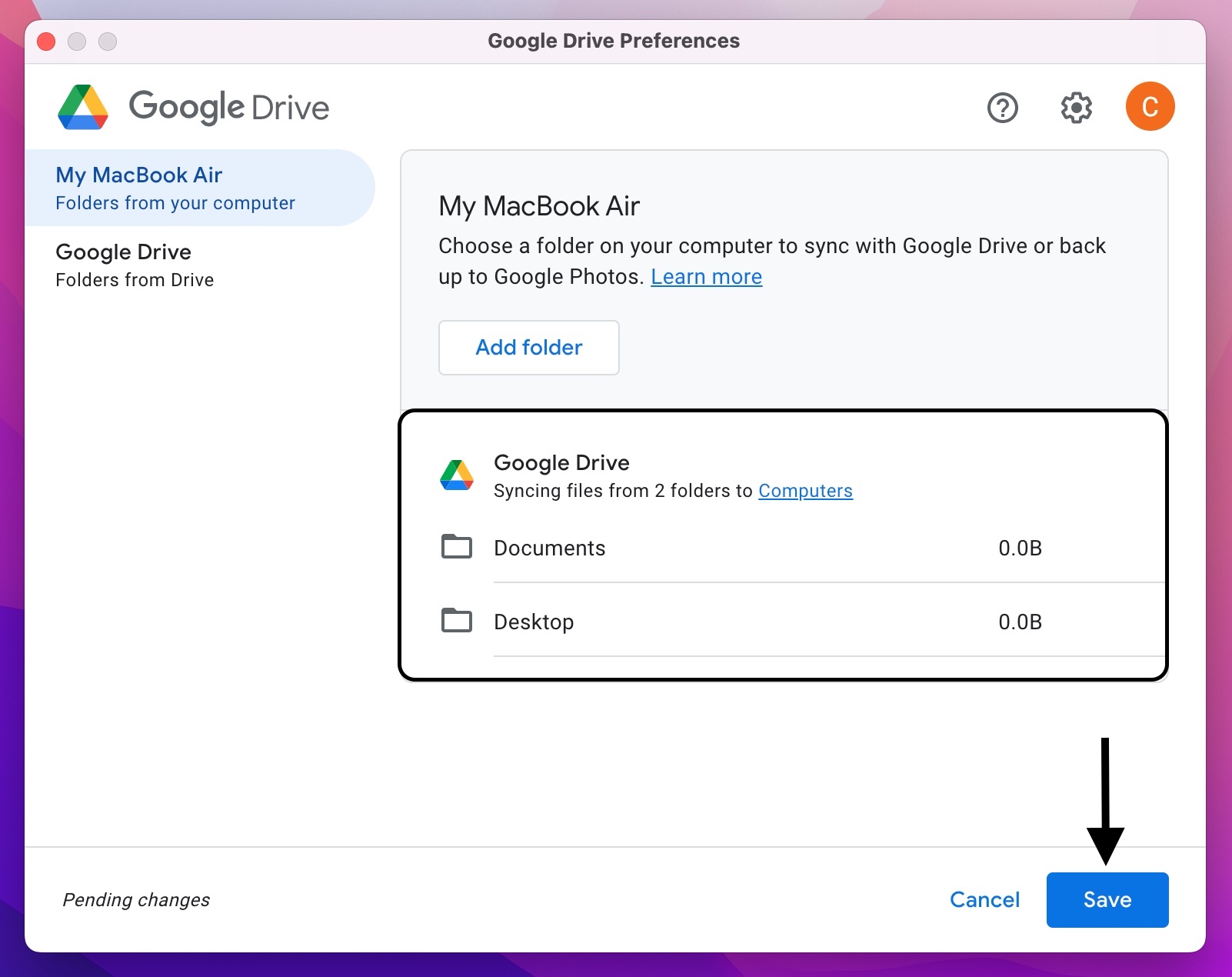Click the Documents folder icon
Viewport: 1232px width, 977px height.
point(457,546)
